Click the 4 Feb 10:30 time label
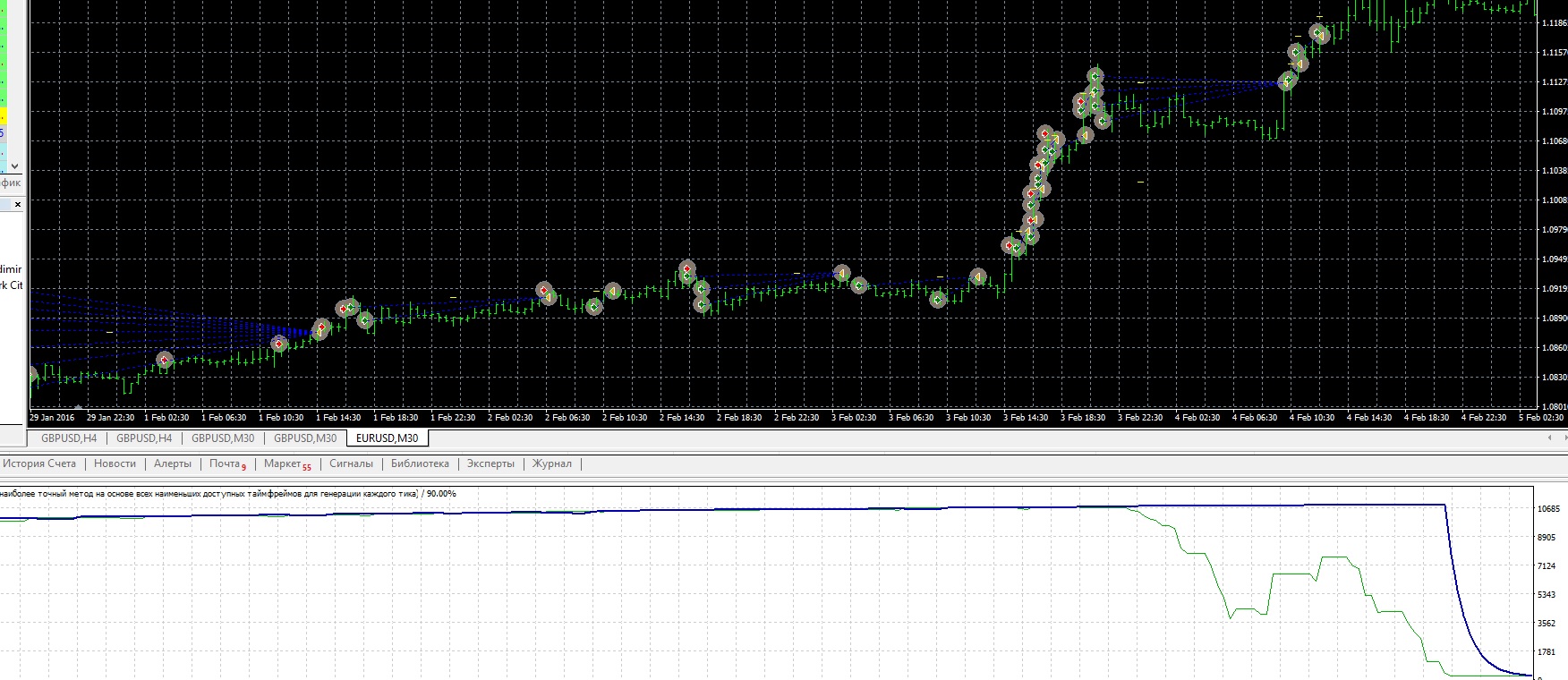The width and height of the screenshot is (1568, 680). [1312, 418]
